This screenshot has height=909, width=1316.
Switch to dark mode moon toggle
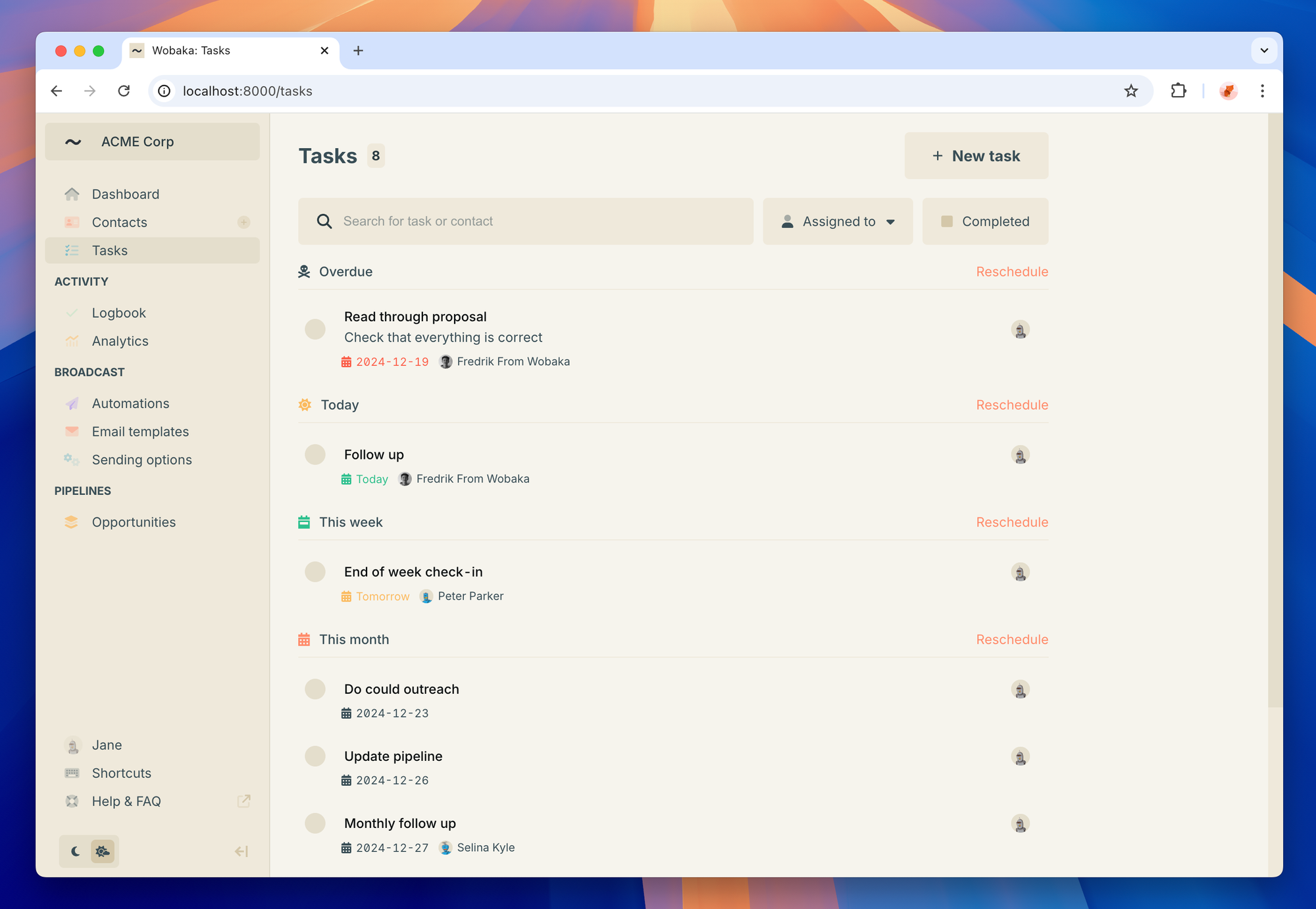click(x=75, y=852)
